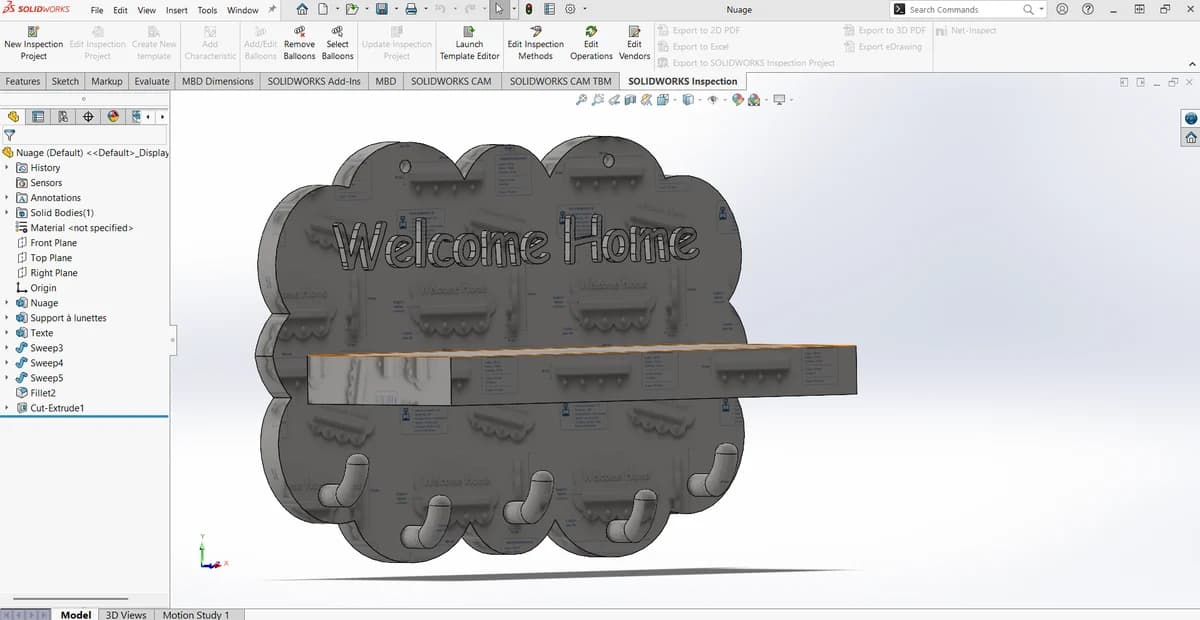The width and height of the screenshot is (1200, 620).
Task: Click the Save icon
Action: [x=381, y=9]
